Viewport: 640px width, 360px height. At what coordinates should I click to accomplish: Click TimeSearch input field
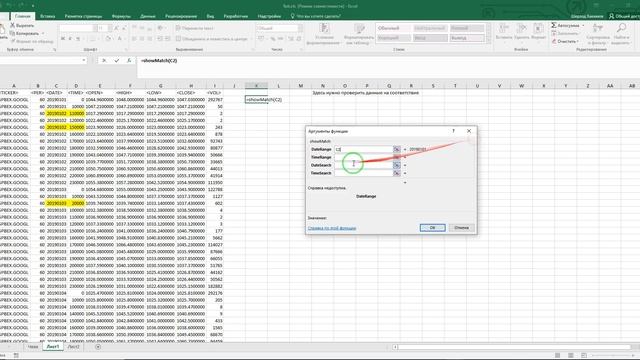(x=363, y=173)
